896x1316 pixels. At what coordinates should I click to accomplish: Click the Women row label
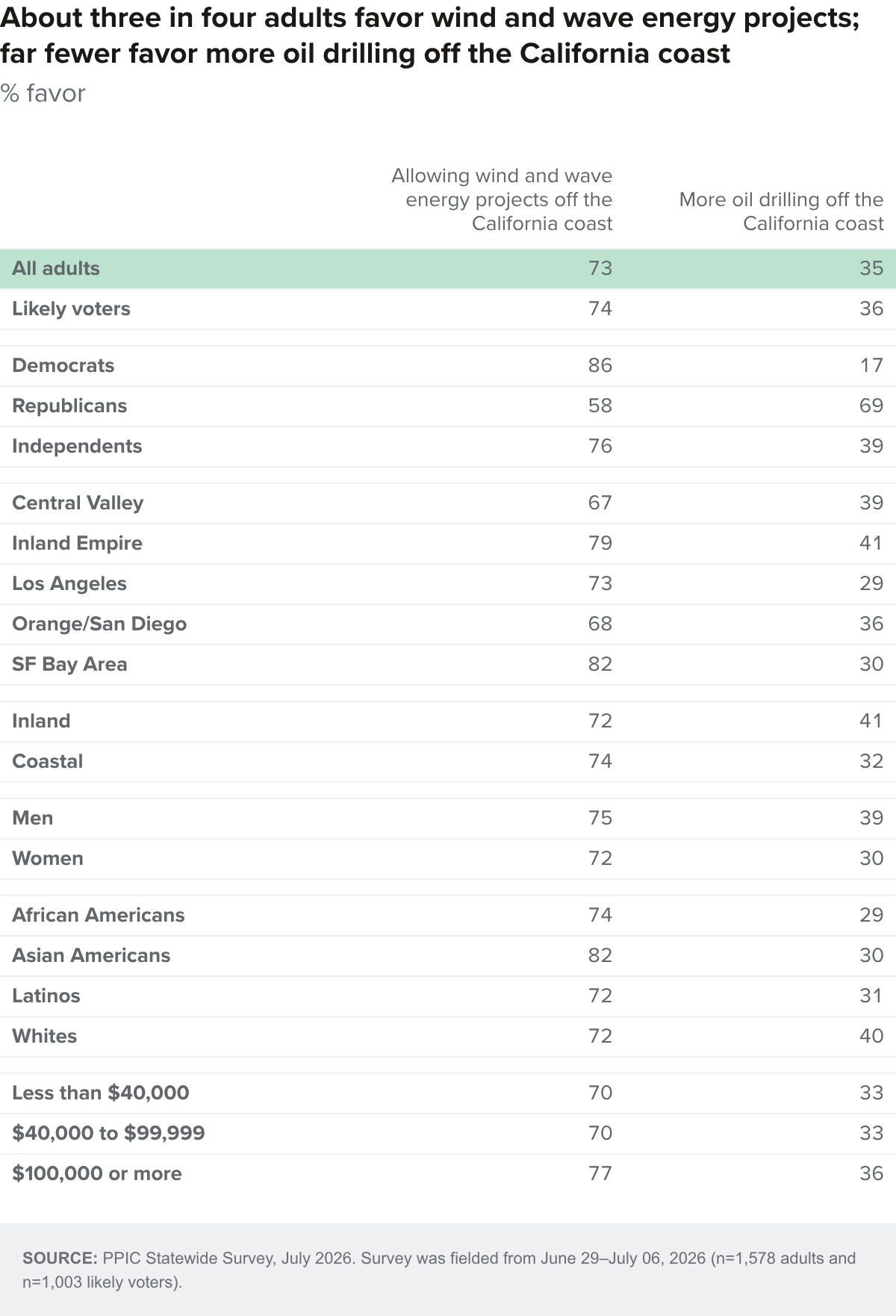(48, 858)
